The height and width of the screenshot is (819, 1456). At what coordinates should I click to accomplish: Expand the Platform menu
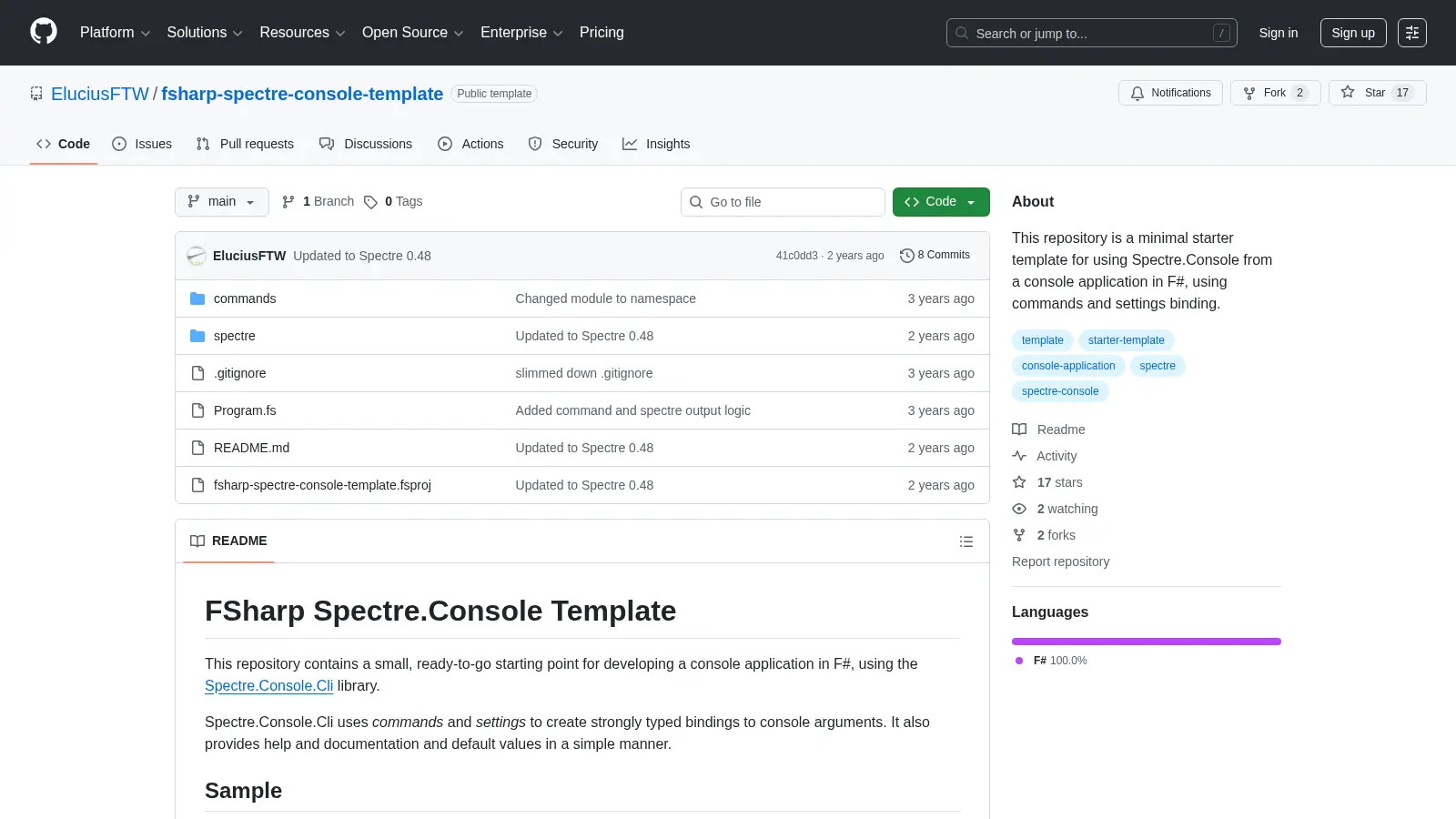pos(115,33)
